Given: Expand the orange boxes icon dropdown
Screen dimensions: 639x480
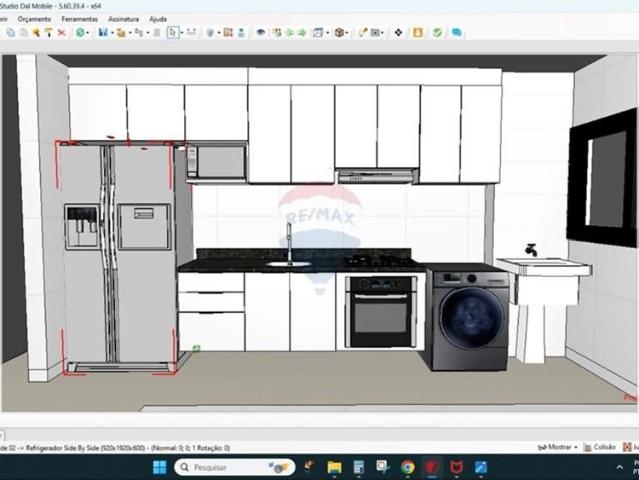Looking at the screenshot, I should [x=130, y=33].
